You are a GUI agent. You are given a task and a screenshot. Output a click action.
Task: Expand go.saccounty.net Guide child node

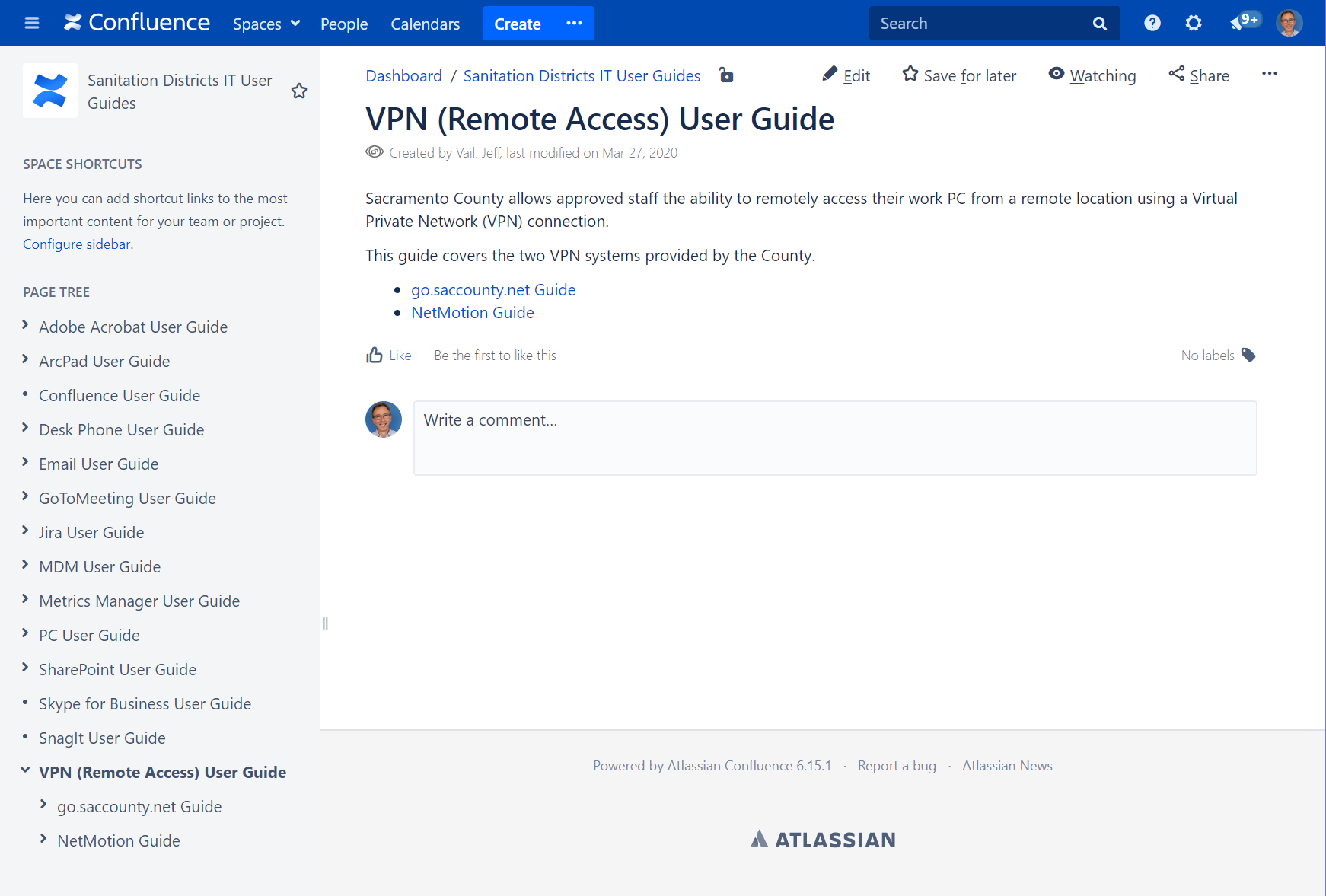point(43,805)
